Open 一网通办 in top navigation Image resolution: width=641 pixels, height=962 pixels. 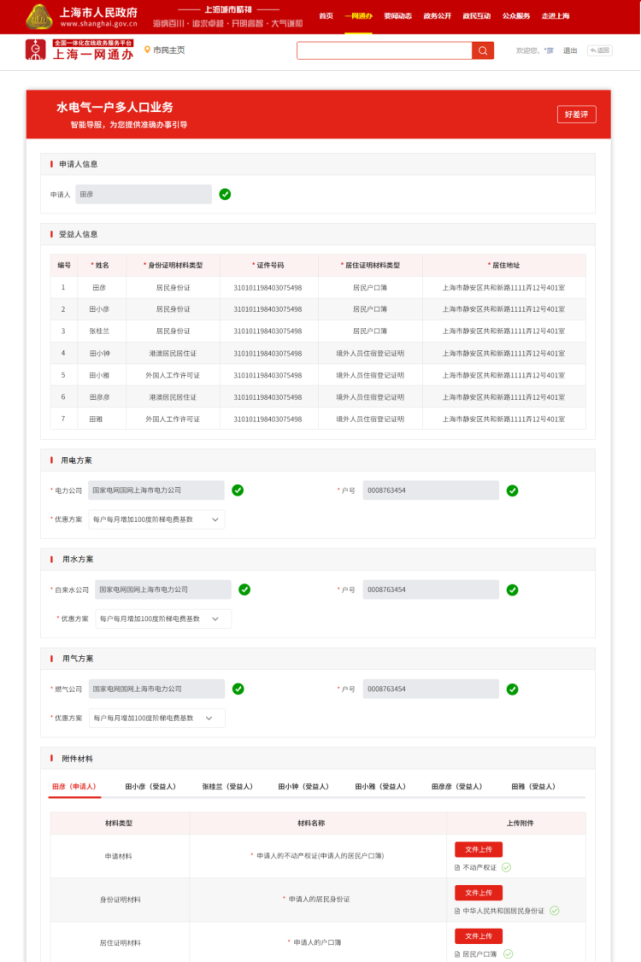coord(358,16)
